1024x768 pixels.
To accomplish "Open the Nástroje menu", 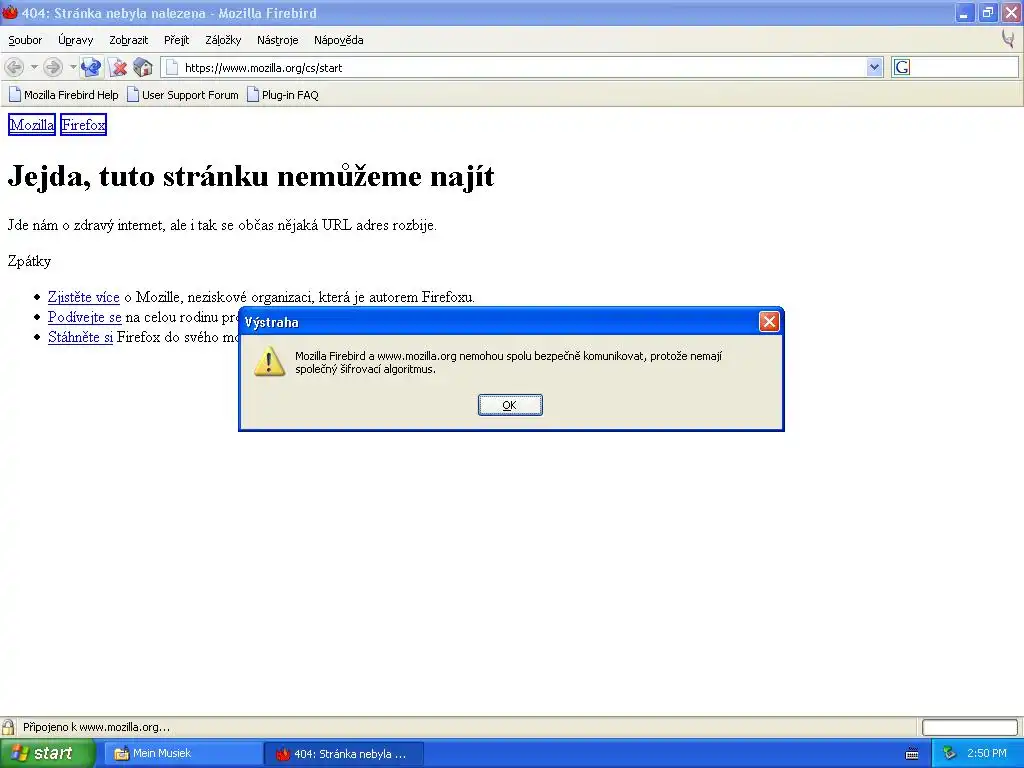I will tap(278, 40).
